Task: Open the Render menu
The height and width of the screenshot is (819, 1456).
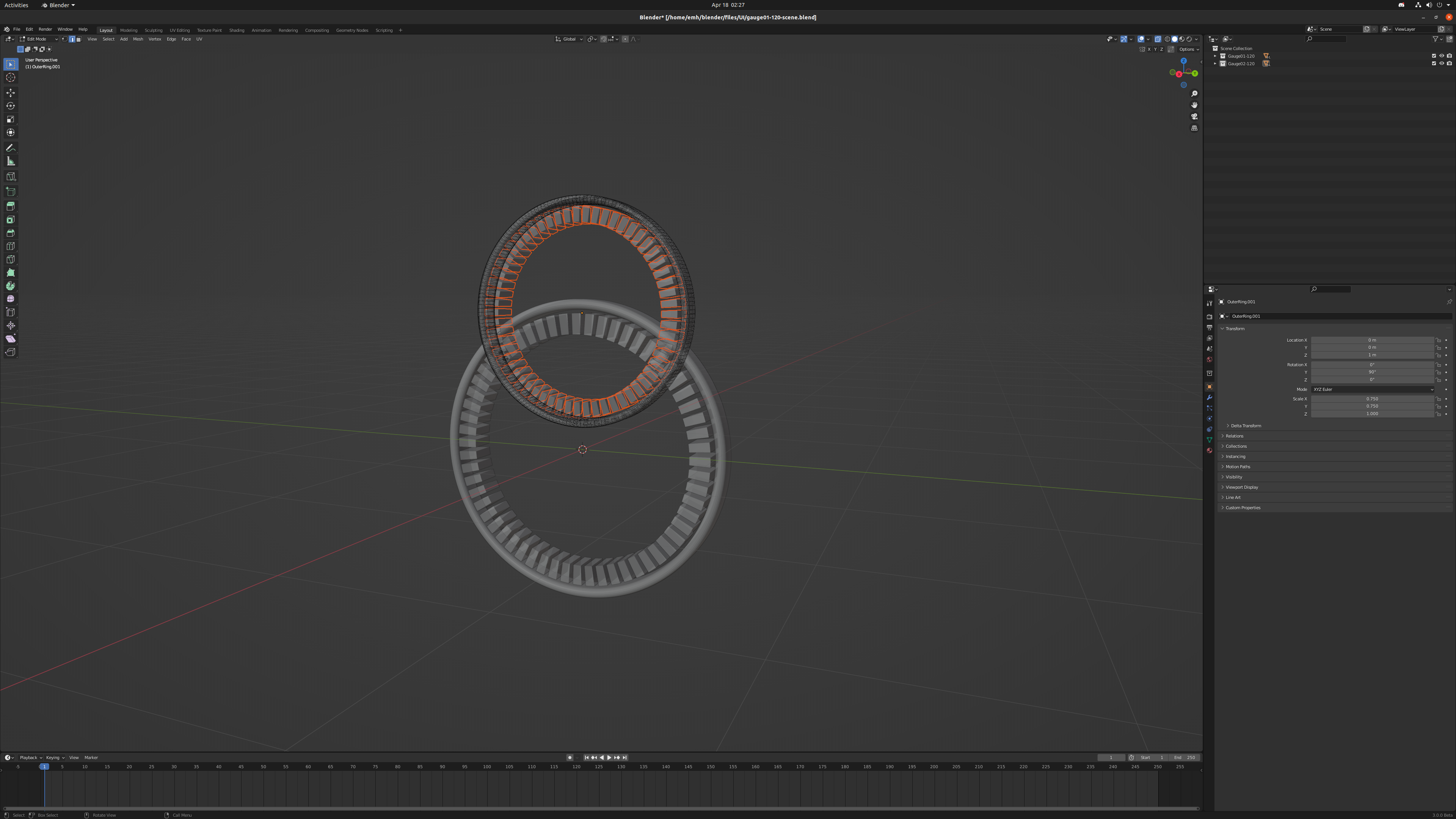Action: [45, 30]
